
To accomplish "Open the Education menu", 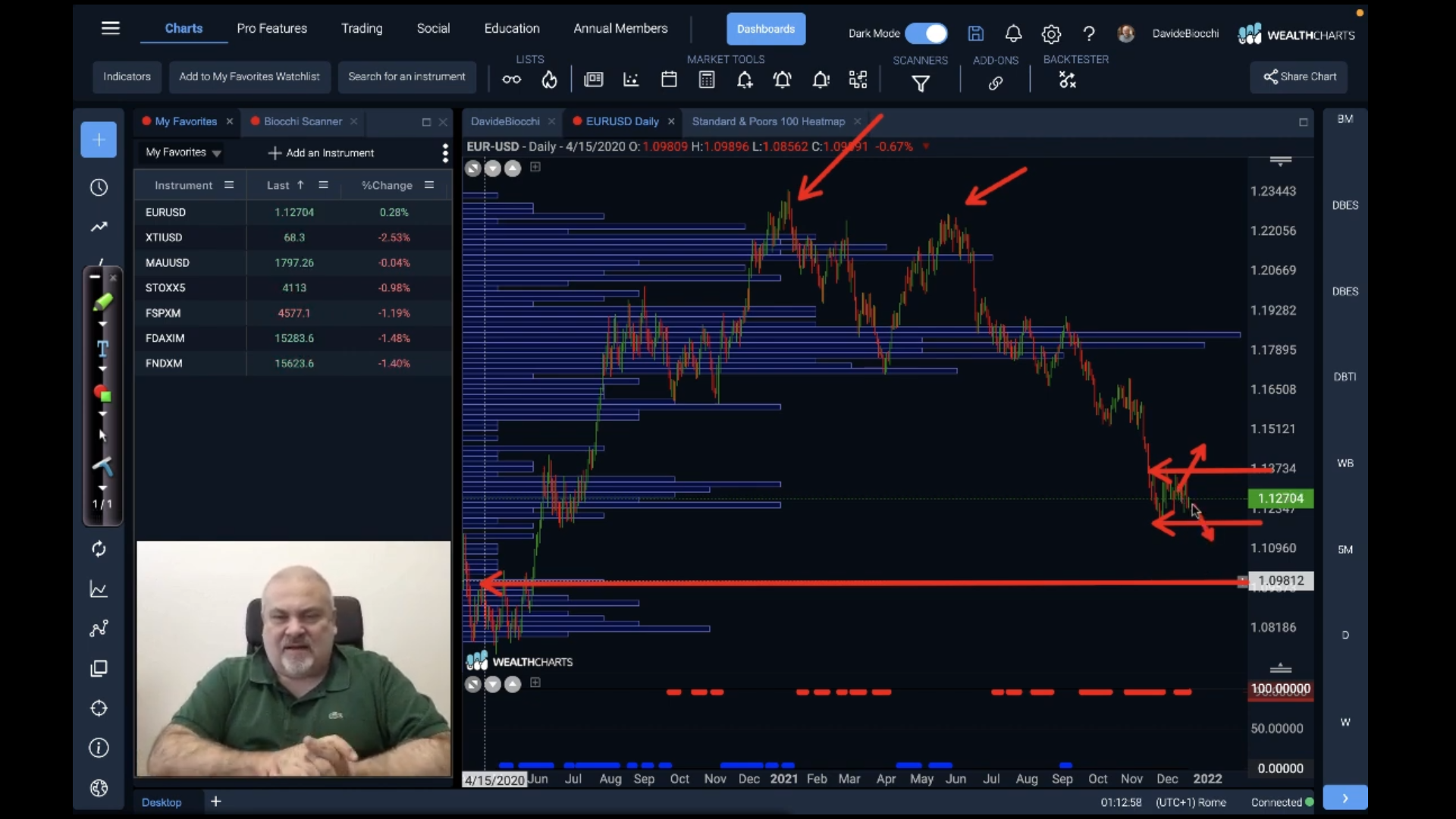I will coord(512,28).
